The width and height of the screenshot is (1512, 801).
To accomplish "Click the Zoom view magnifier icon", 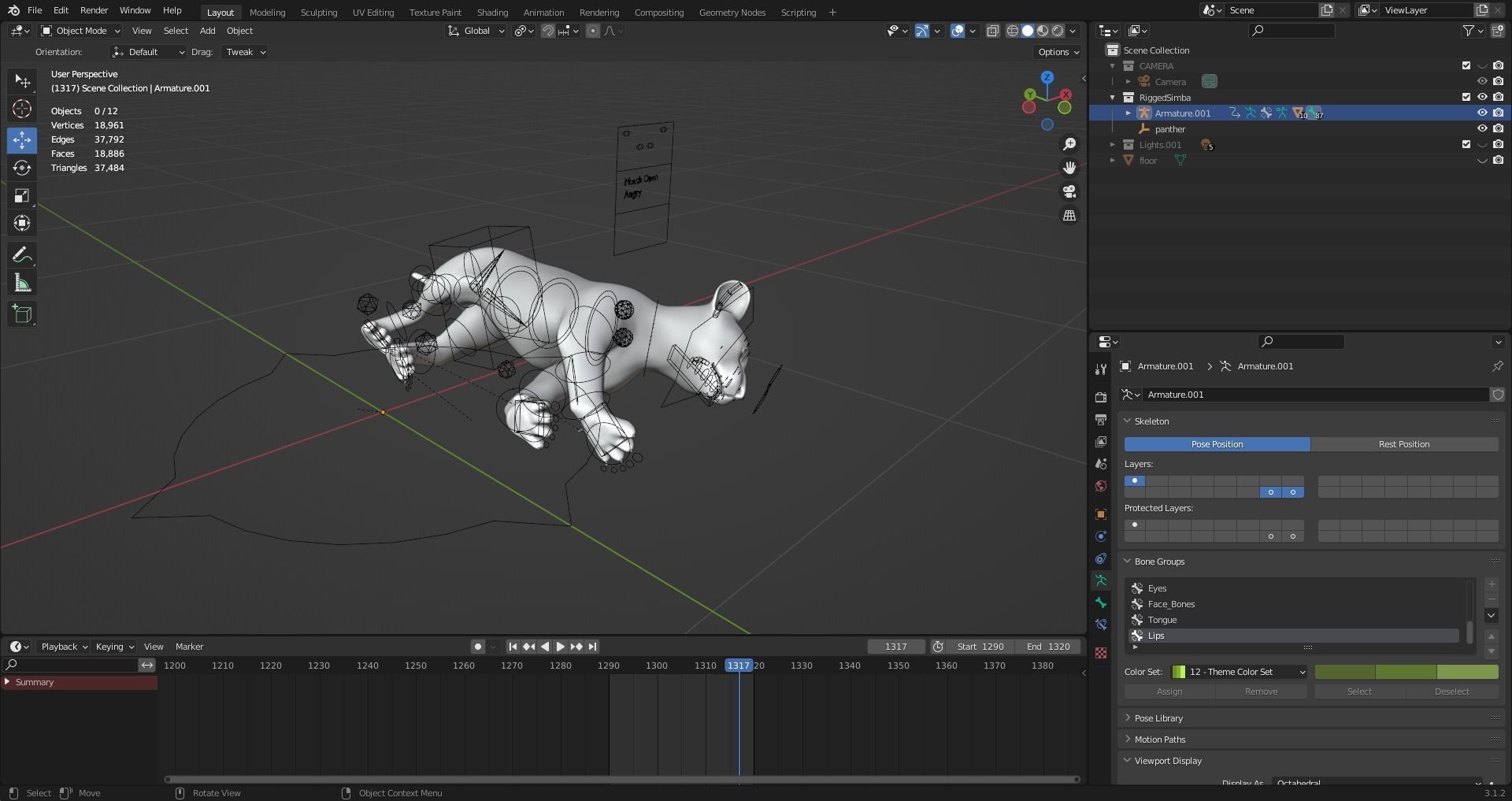I will pos(1069,144).
